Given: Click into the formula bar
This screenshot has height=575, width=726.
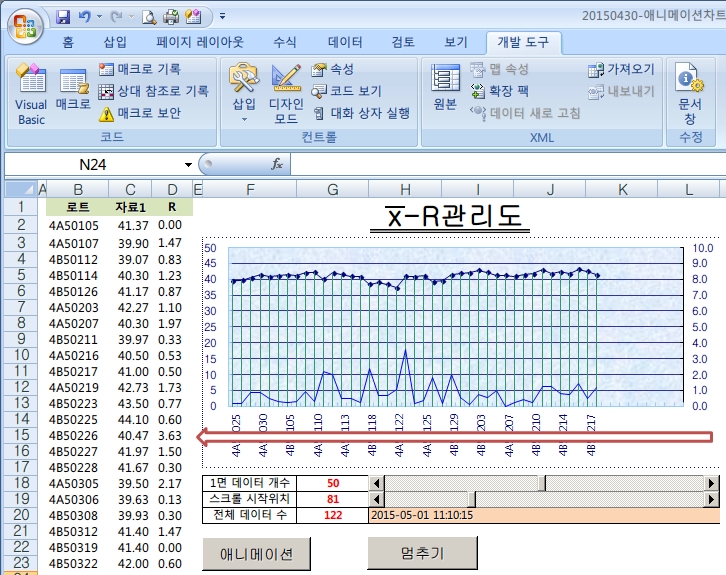Looking at the screenshot, I should pyautogui.click(x=507, y=165).
